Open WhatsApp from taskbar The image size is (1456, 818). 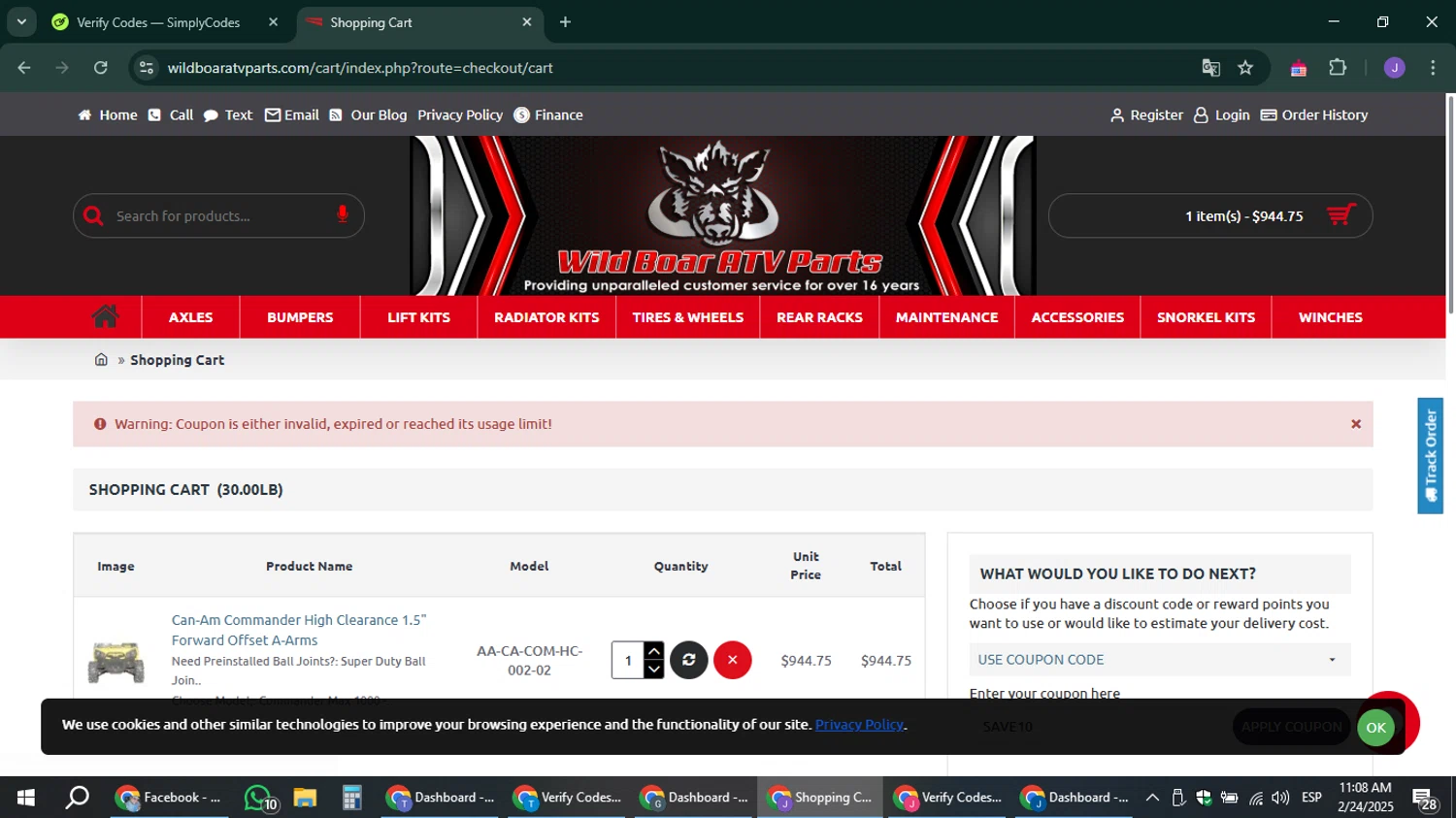click(259, 798)
